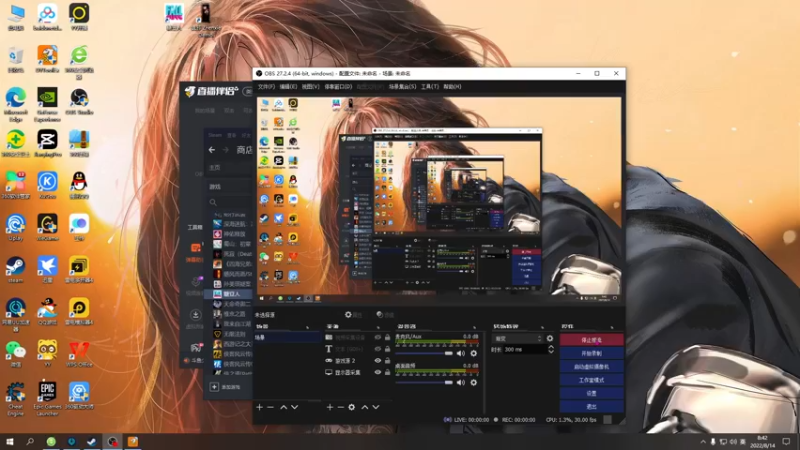This screenshot has height=450, width=800.
Task: Click the Steam icon in the taskbar
Action: (x=92, y=441)
